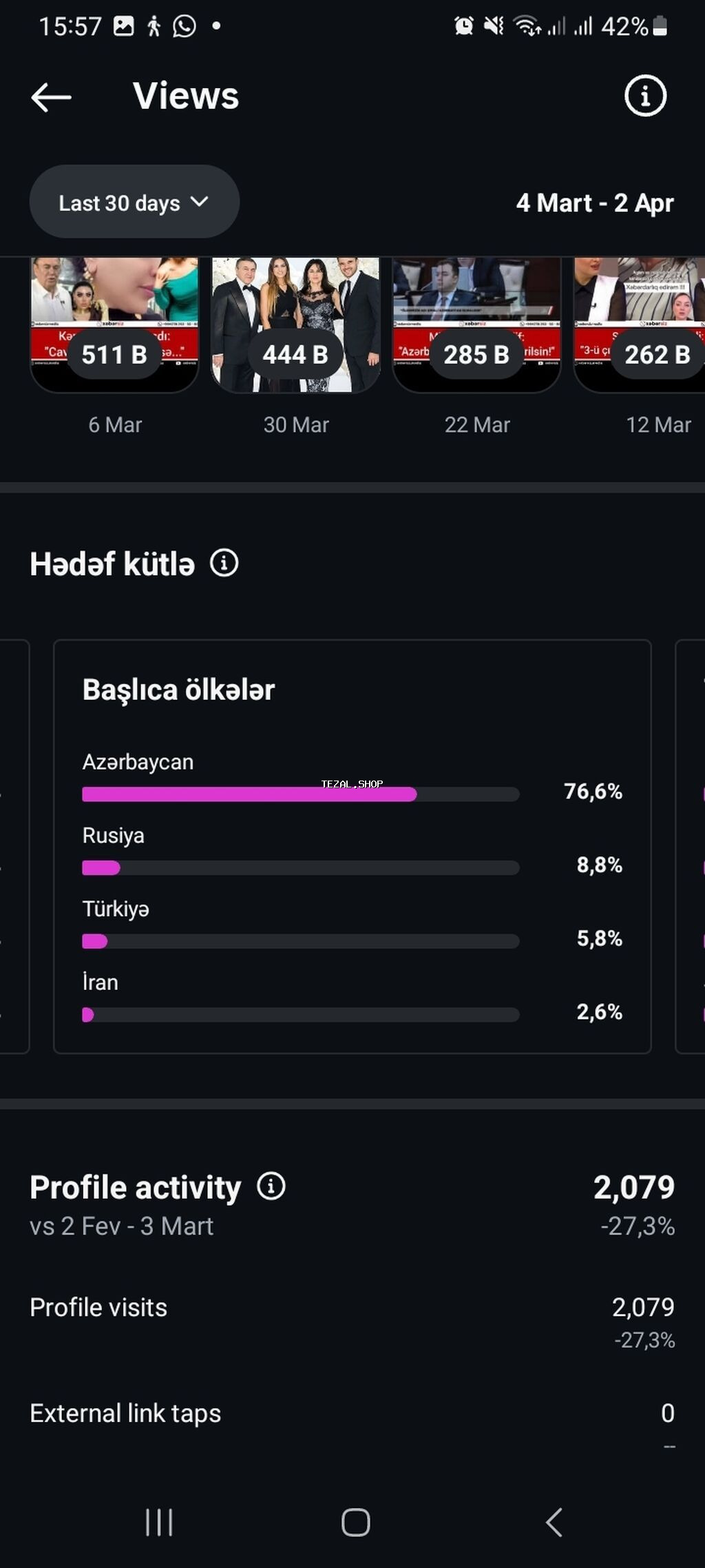
Task: Open the Last 30 days dropdown
Action: click(134, 203)
